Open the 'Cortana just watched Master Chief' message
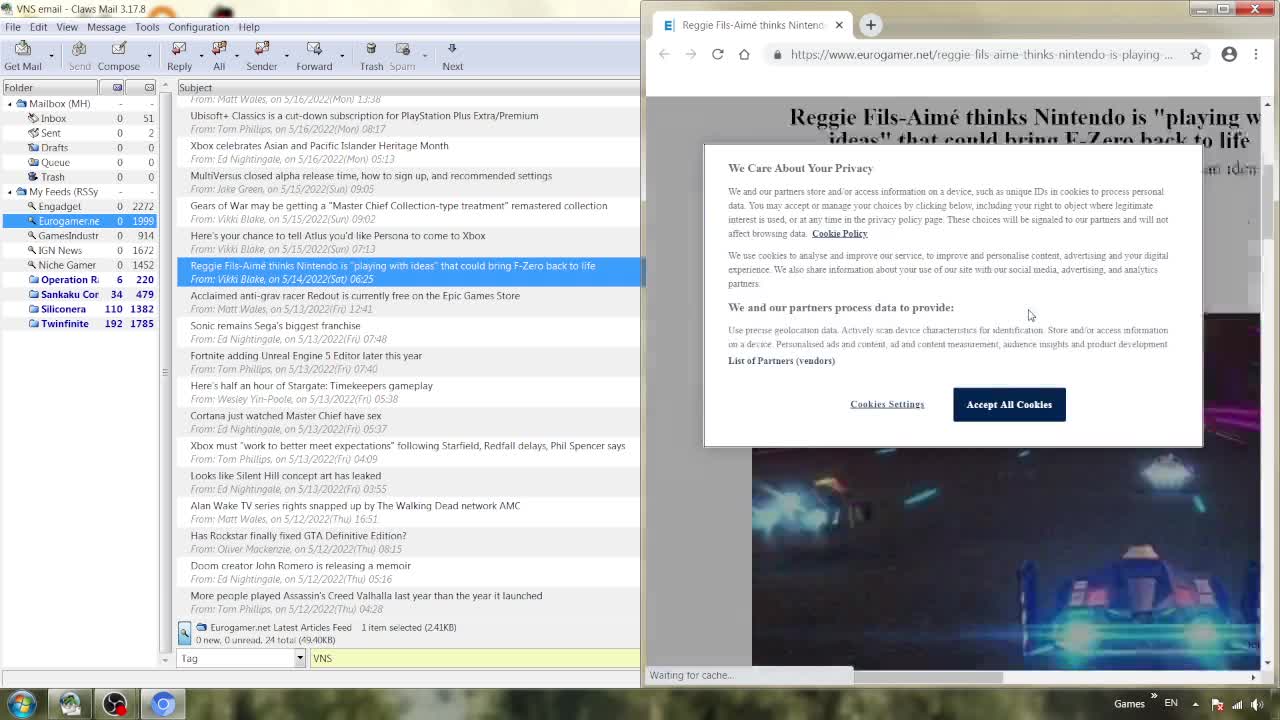Viewport: 1280px width, 720px height. [408, 422]
